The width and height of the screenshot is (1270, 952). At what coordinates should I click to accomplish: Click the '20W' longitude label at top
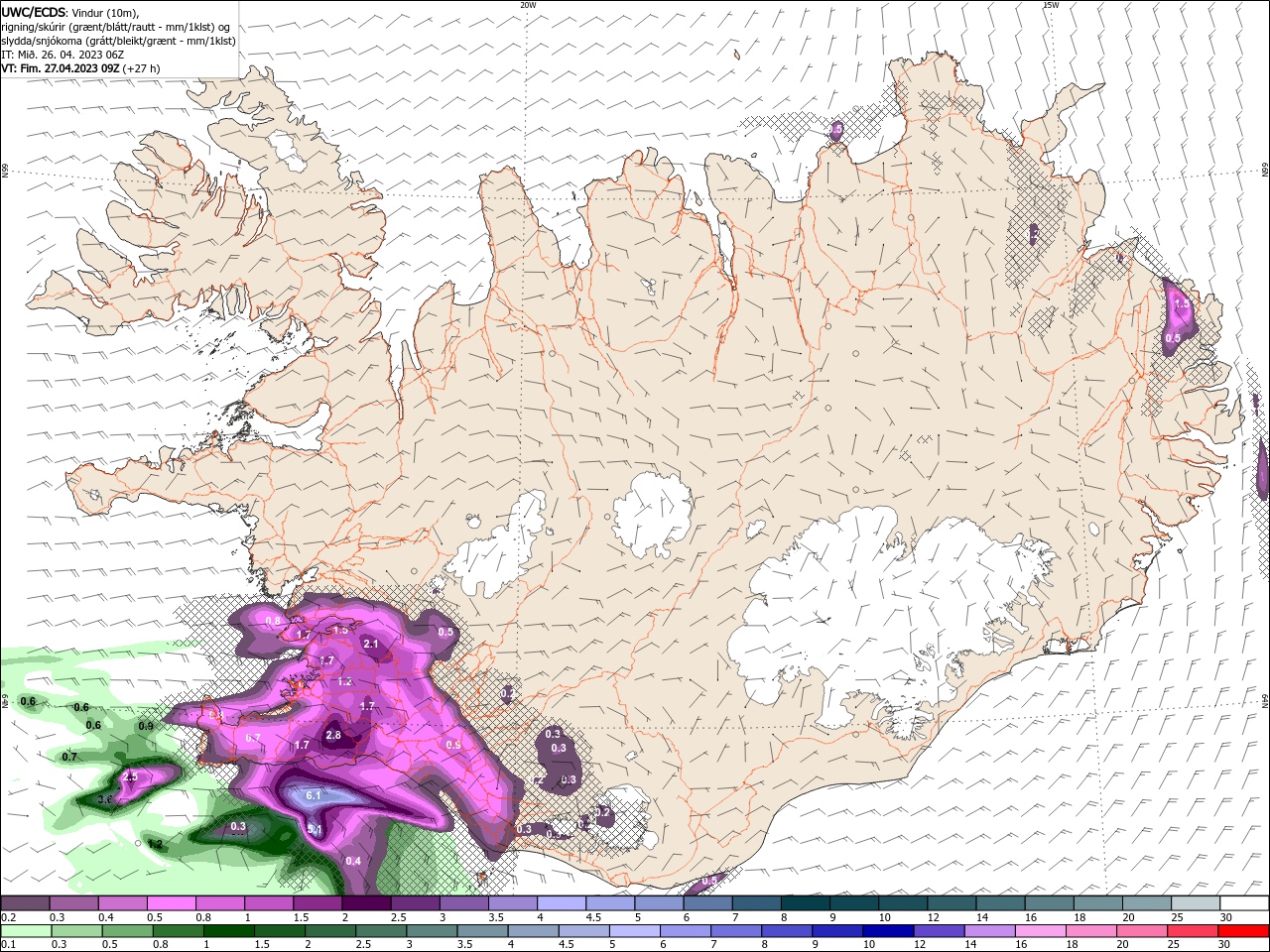(x=528, y=4)
